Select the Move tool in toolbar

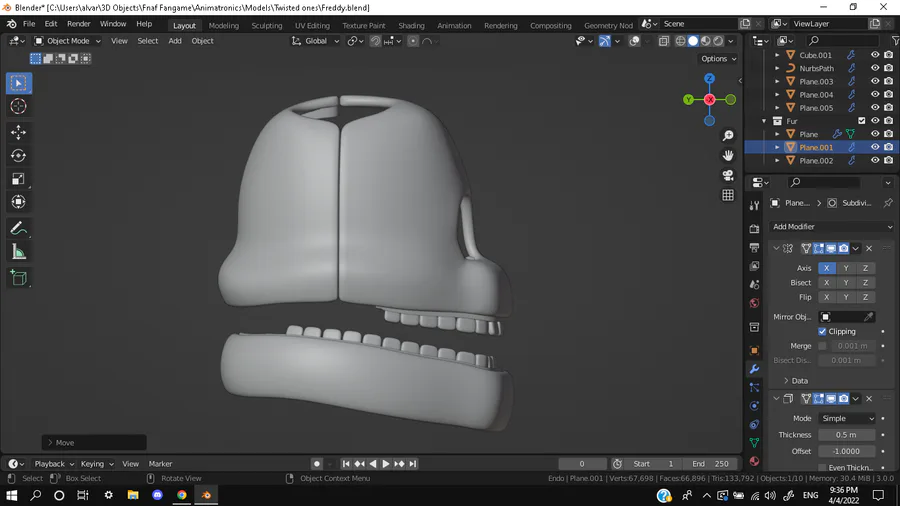pyautogui.click(x=18, y=132)
